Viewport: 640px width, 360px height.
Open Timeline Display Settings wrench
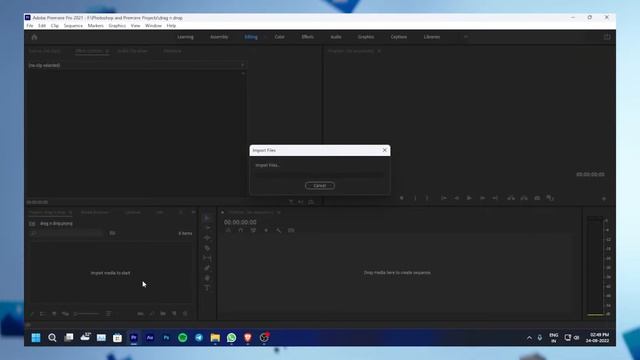click(279, 231)
